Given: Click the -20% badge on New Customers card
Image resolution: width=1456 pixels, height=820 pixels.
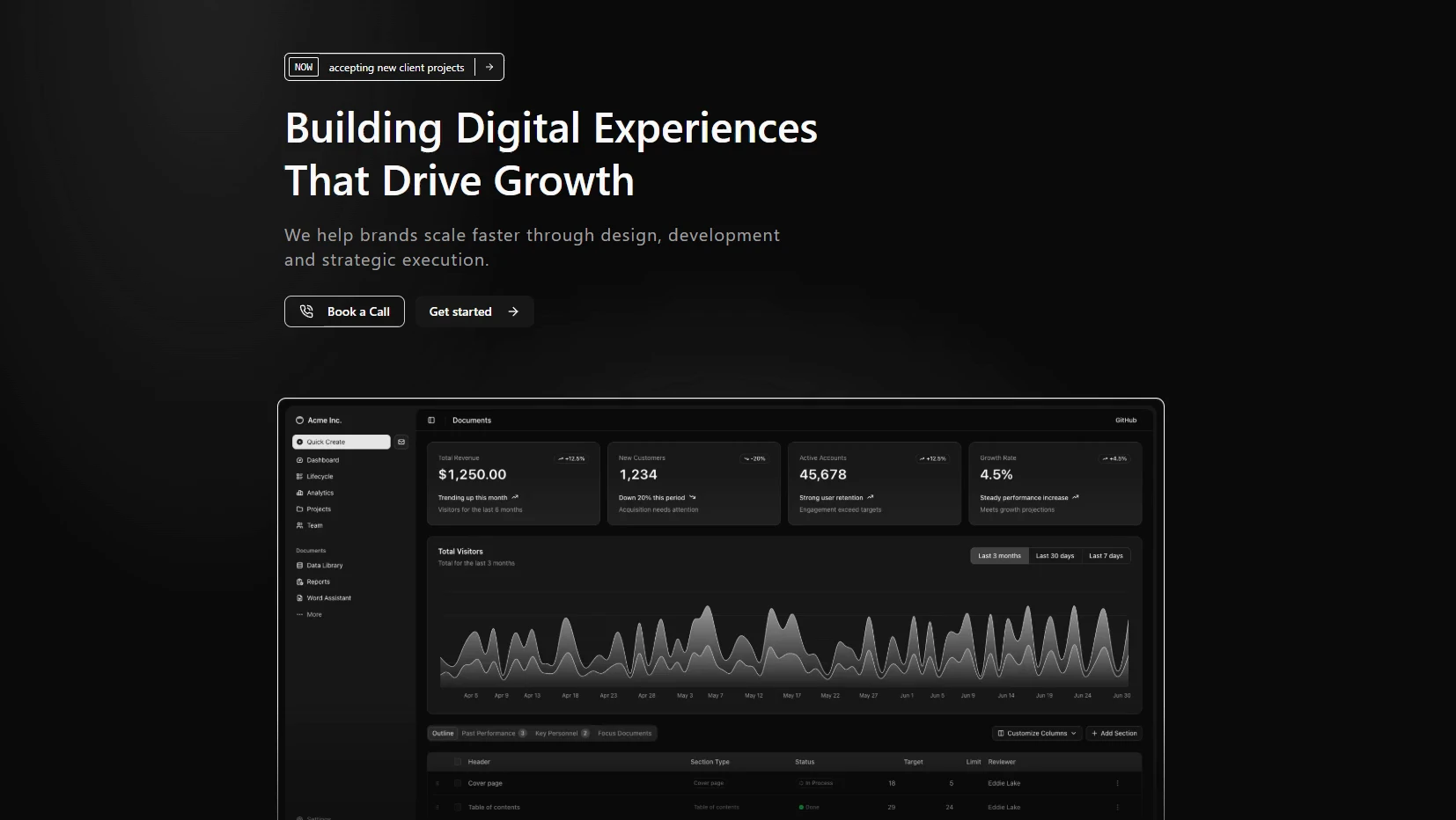Looking at the screenshot, I should click(754, 458).
